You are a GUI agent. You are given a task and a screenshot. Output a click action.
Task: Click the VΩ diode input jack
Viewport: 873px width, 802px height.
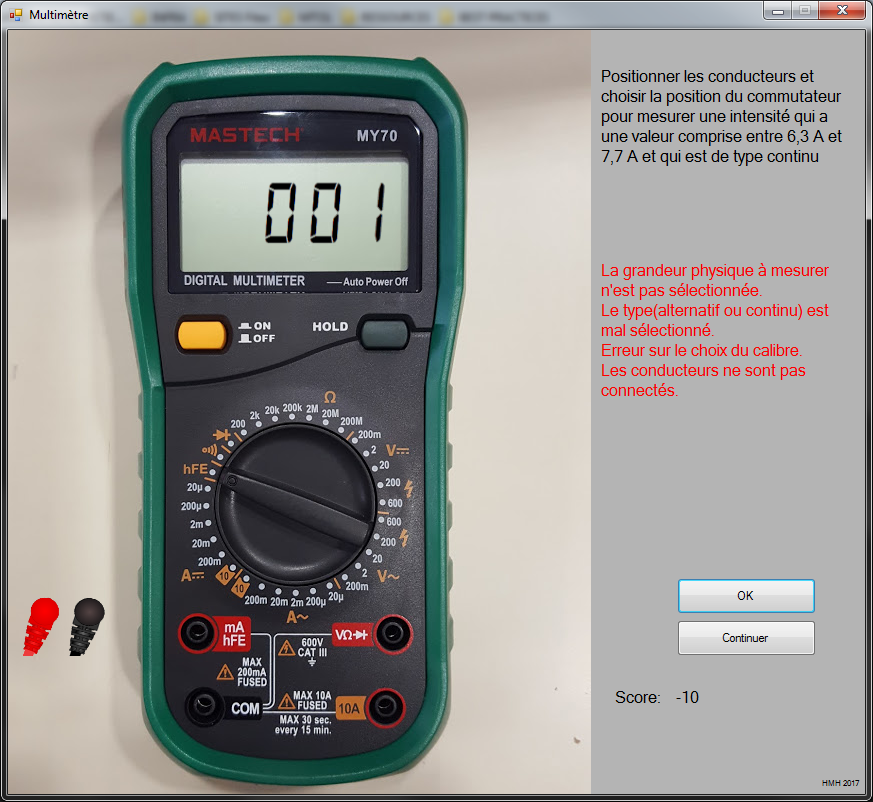[x=392, y=632]
